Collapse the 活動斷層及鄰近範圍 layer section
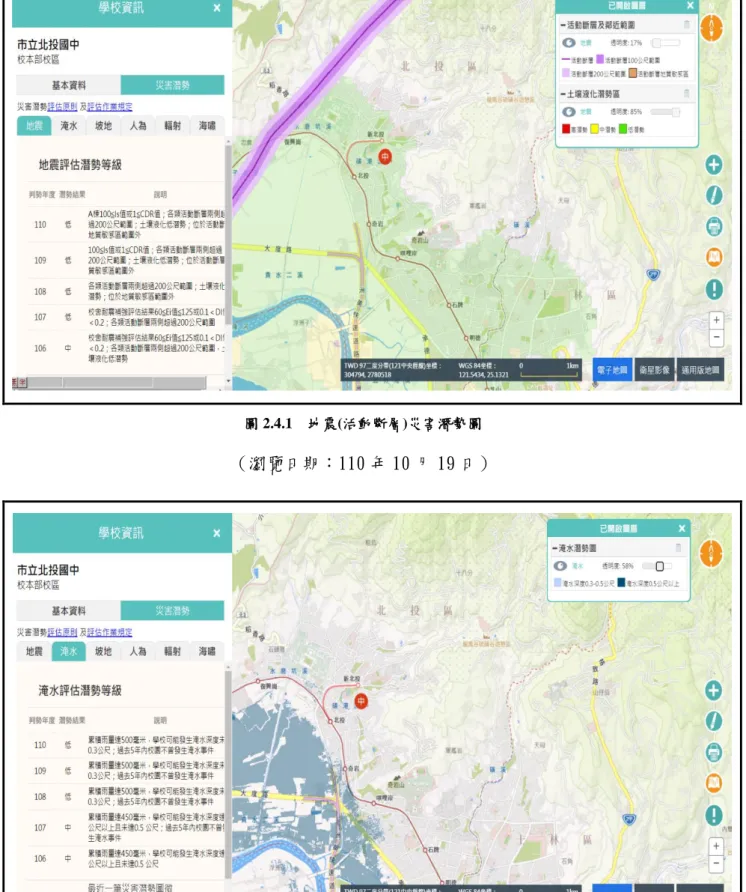This screenshot has width=746, height=892. [x=563, y=25]
